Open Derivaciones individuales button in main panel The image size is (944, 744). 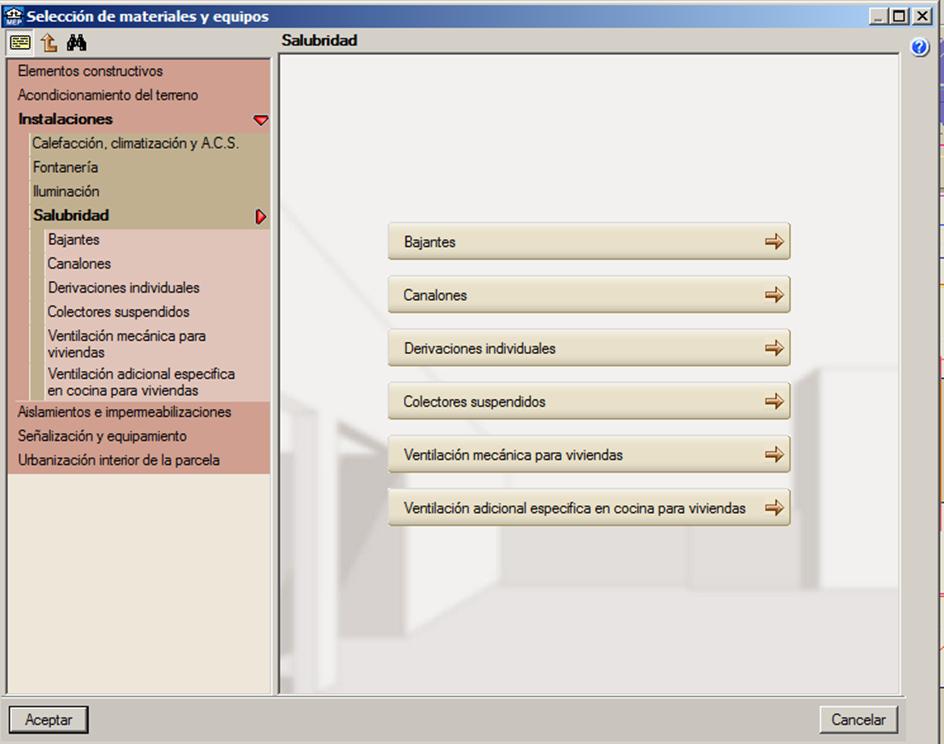coord(588,348)
